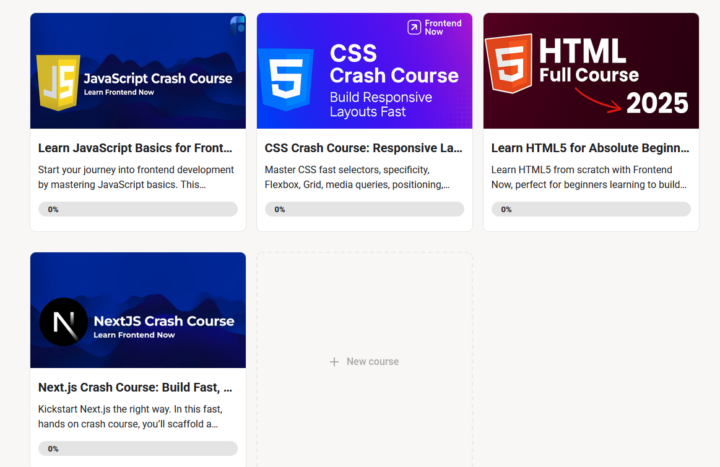Click the Frontend Now arrow logo icon
The image size is (720, 467).
point(414,28)
